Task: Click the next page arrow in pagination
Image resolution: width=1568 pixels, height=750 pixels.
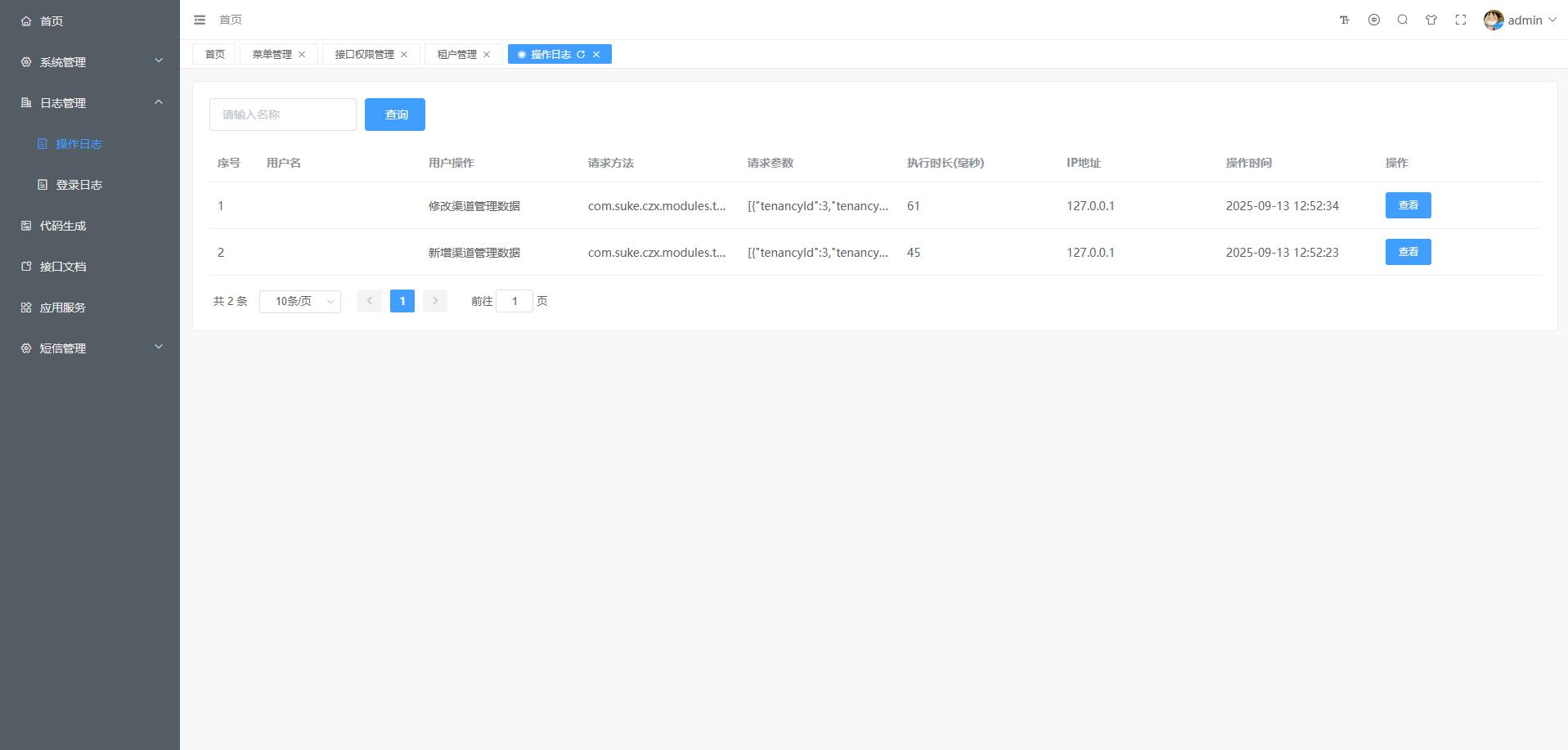Action: tap(435, 301)
